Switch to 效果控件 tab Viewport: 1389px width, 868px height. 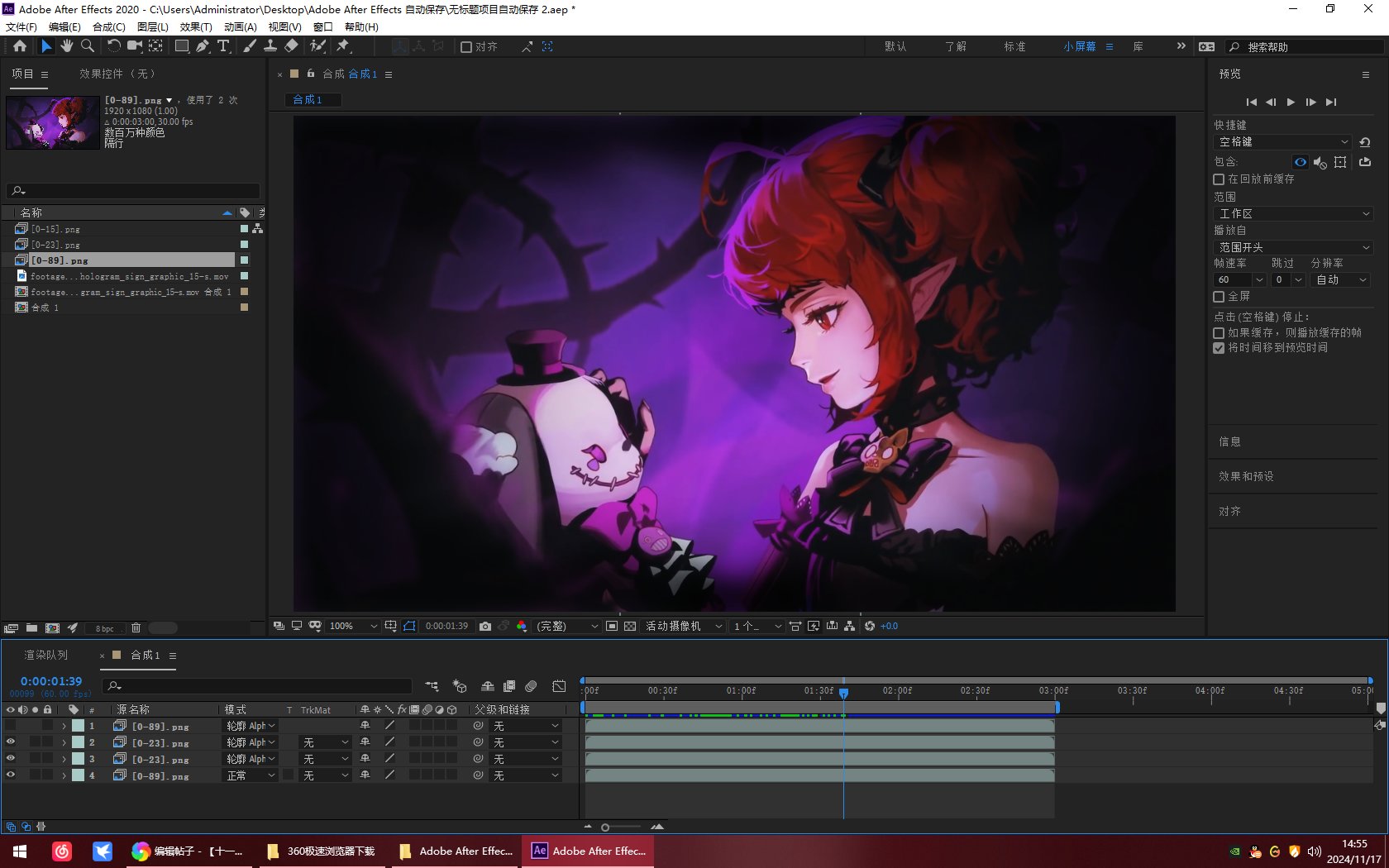[x=117, y=74]
